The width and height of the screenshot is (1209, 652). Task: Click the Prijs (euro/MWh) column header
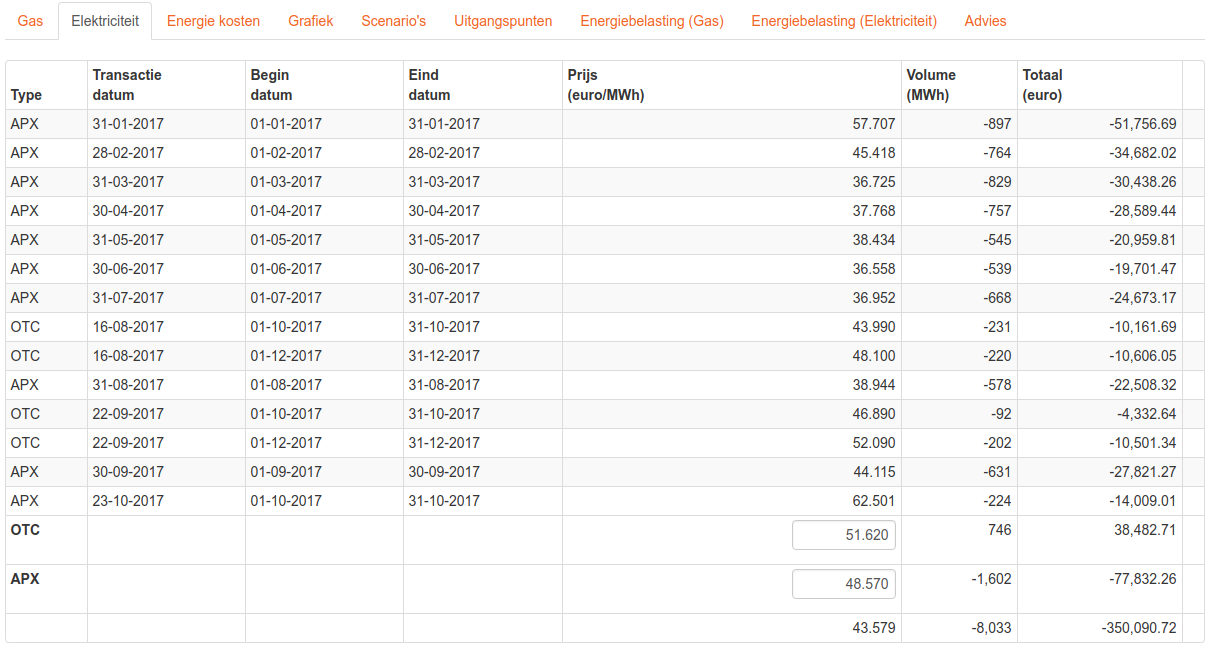[x=606, y=85]
